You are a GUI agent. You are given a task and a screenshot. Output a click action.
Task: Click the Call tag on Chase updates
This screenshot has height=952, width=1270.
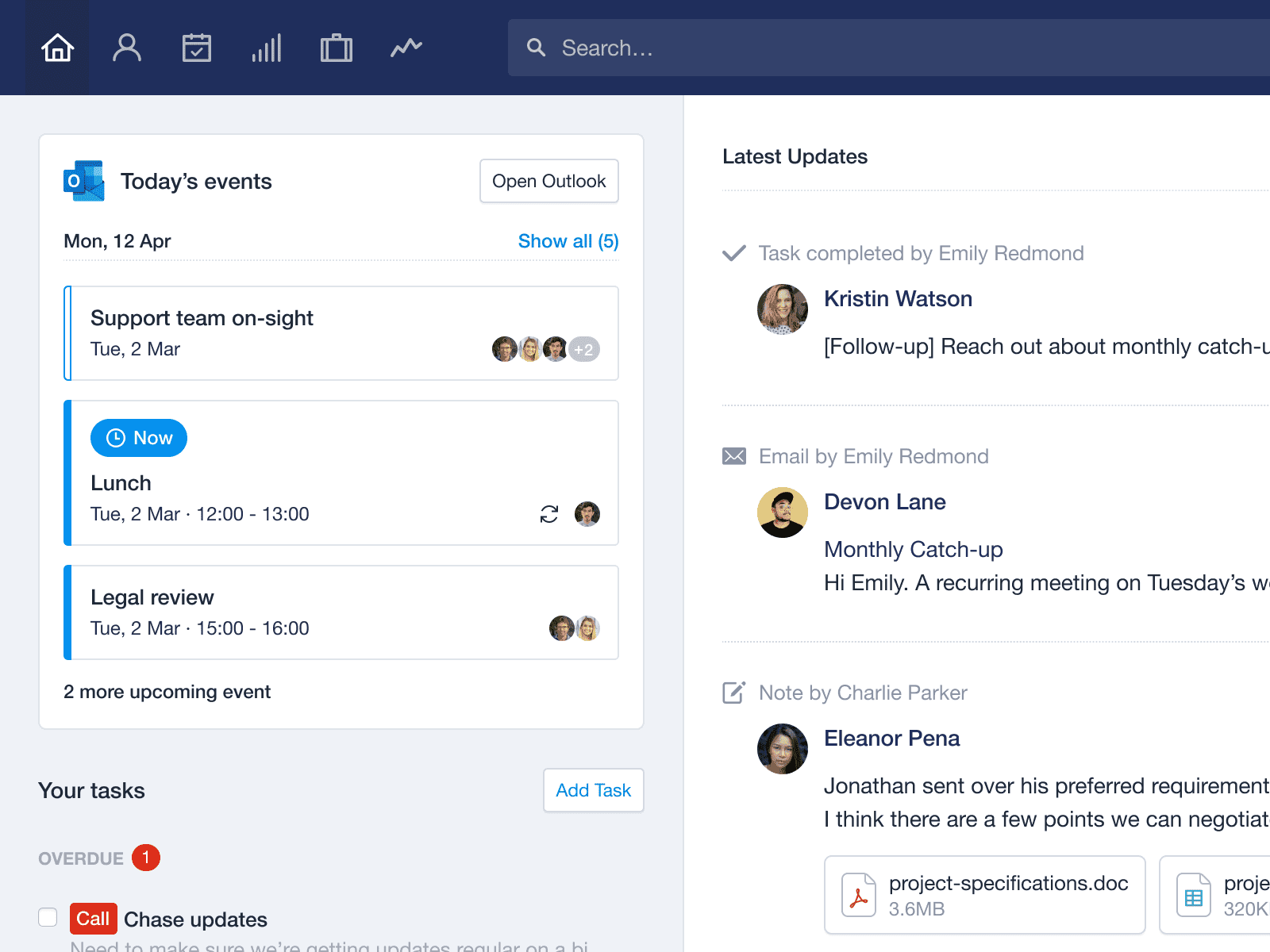(93, 919)
